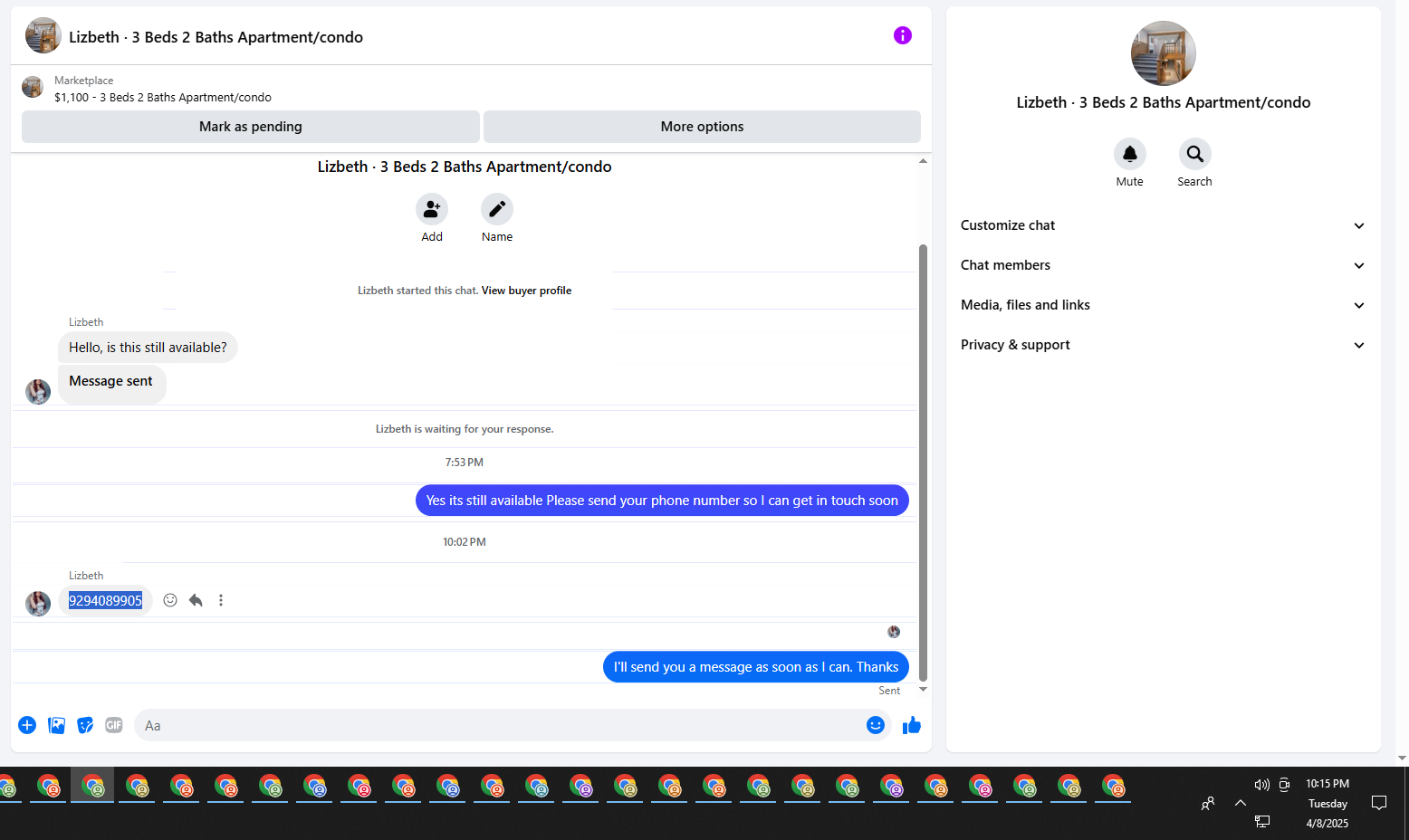Expand Customize chat section
This screenshot has width=1409, height=840.
click(1164, 225)
